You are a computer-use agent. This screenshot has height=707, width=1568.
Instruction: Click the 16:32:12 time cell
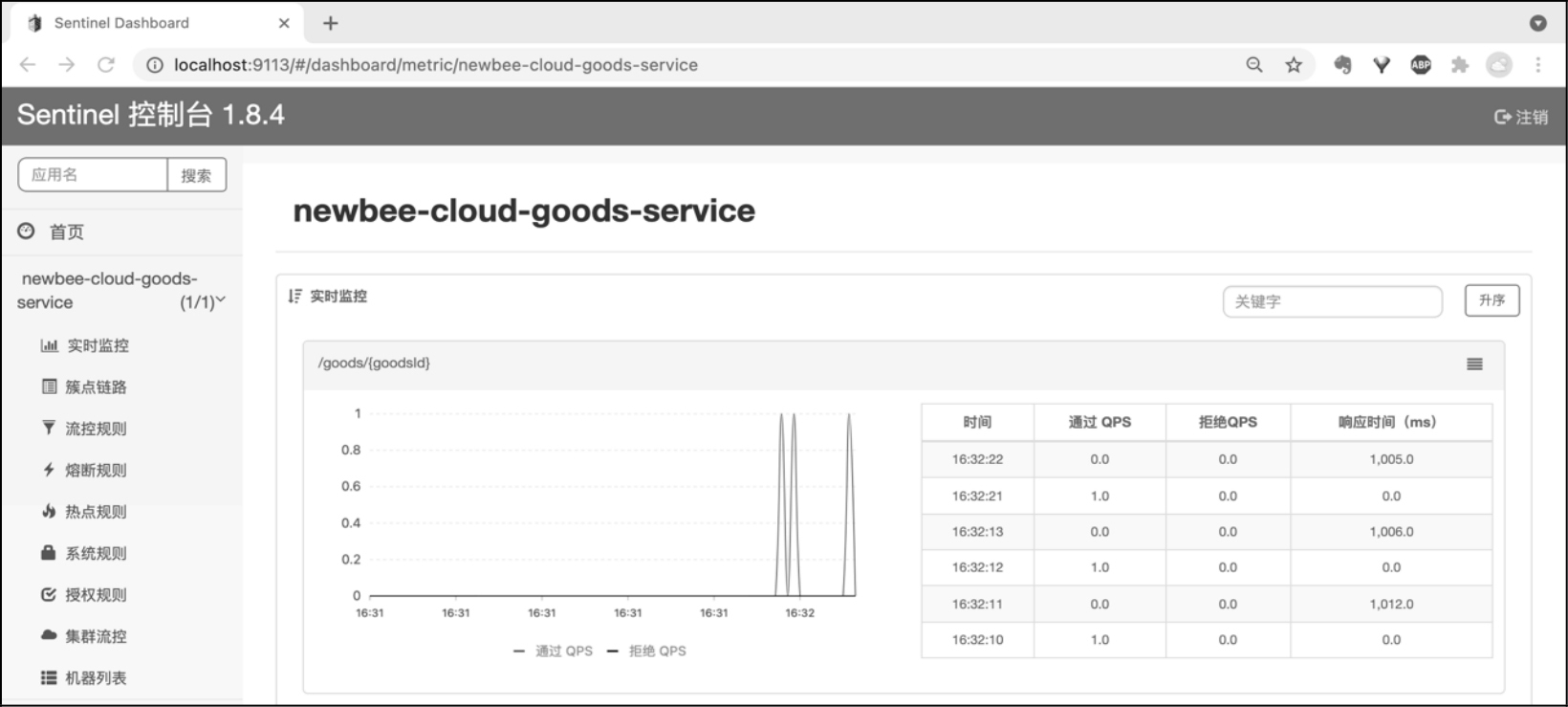(x=977, y=567)
